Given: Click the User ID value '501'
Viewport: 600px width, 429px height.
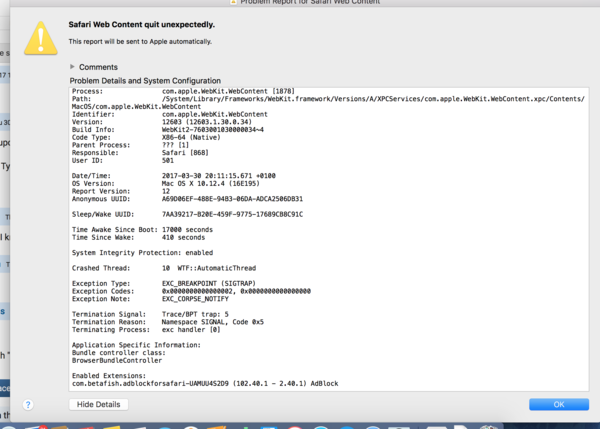Looking at the screenshot, I should (168, 160).
